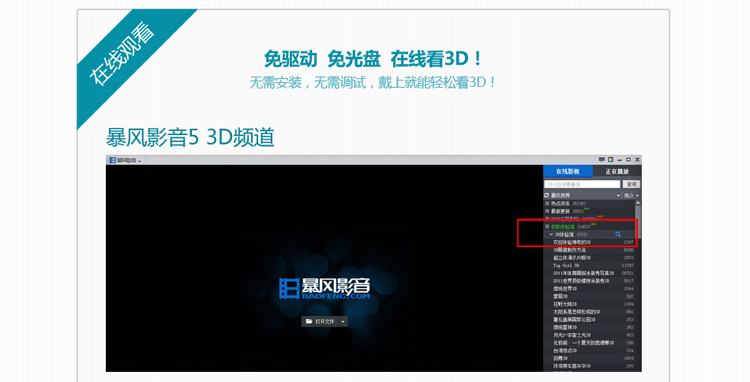Viewport: 750px width, 382px height.
Task: Click the folder icon on 打开文件 button
Action: (x=309, y=322)
